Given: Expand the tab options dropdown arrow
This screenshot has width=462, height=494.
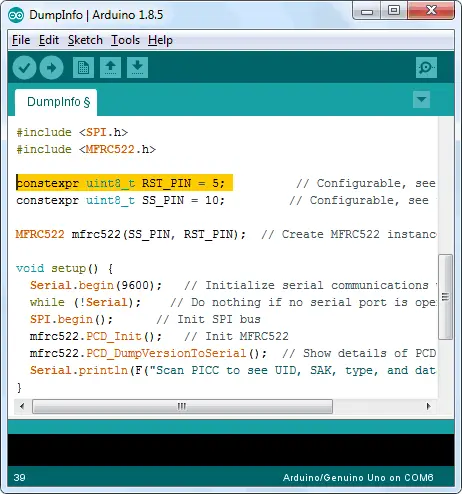Looking at the screenshot, I should tap(421, 99).
